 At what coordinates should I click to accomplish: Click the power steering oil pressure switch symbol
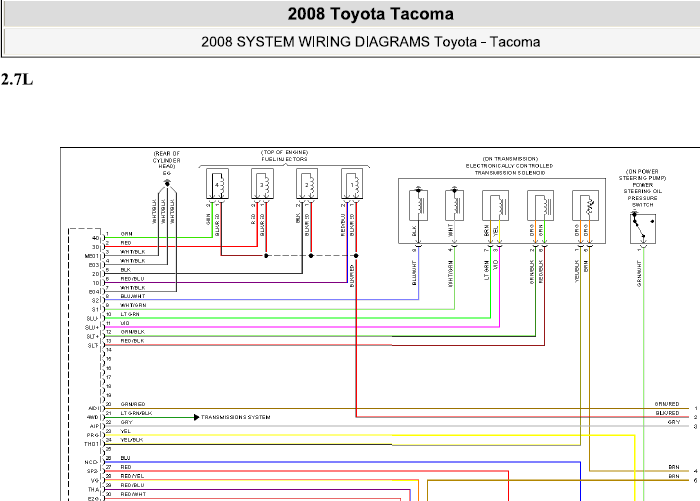(x=643, y=228)
